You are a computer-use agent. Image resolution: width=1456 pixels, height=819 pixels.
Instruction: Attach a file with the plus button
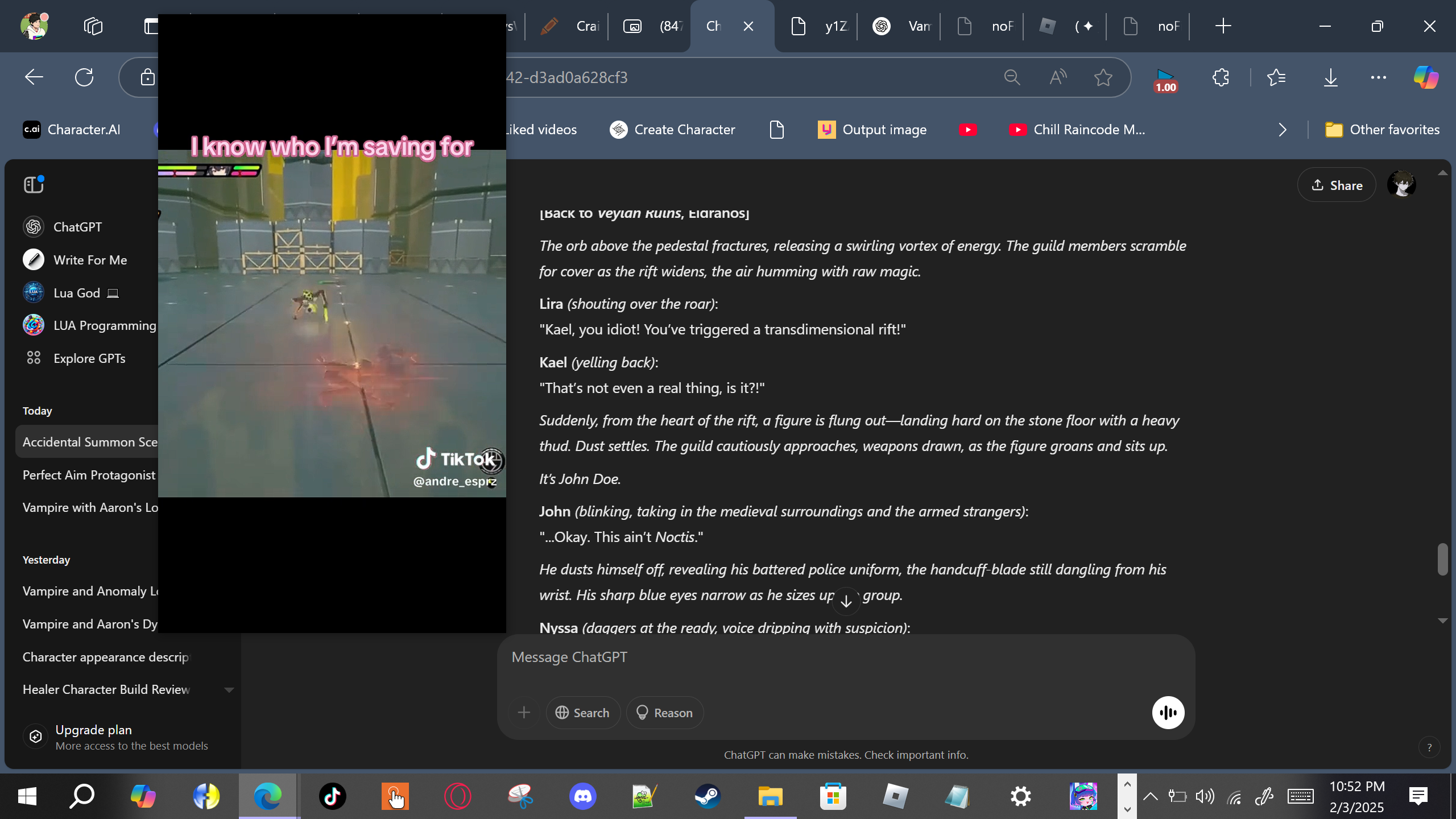pyautogui.click(x=524, y=713)
